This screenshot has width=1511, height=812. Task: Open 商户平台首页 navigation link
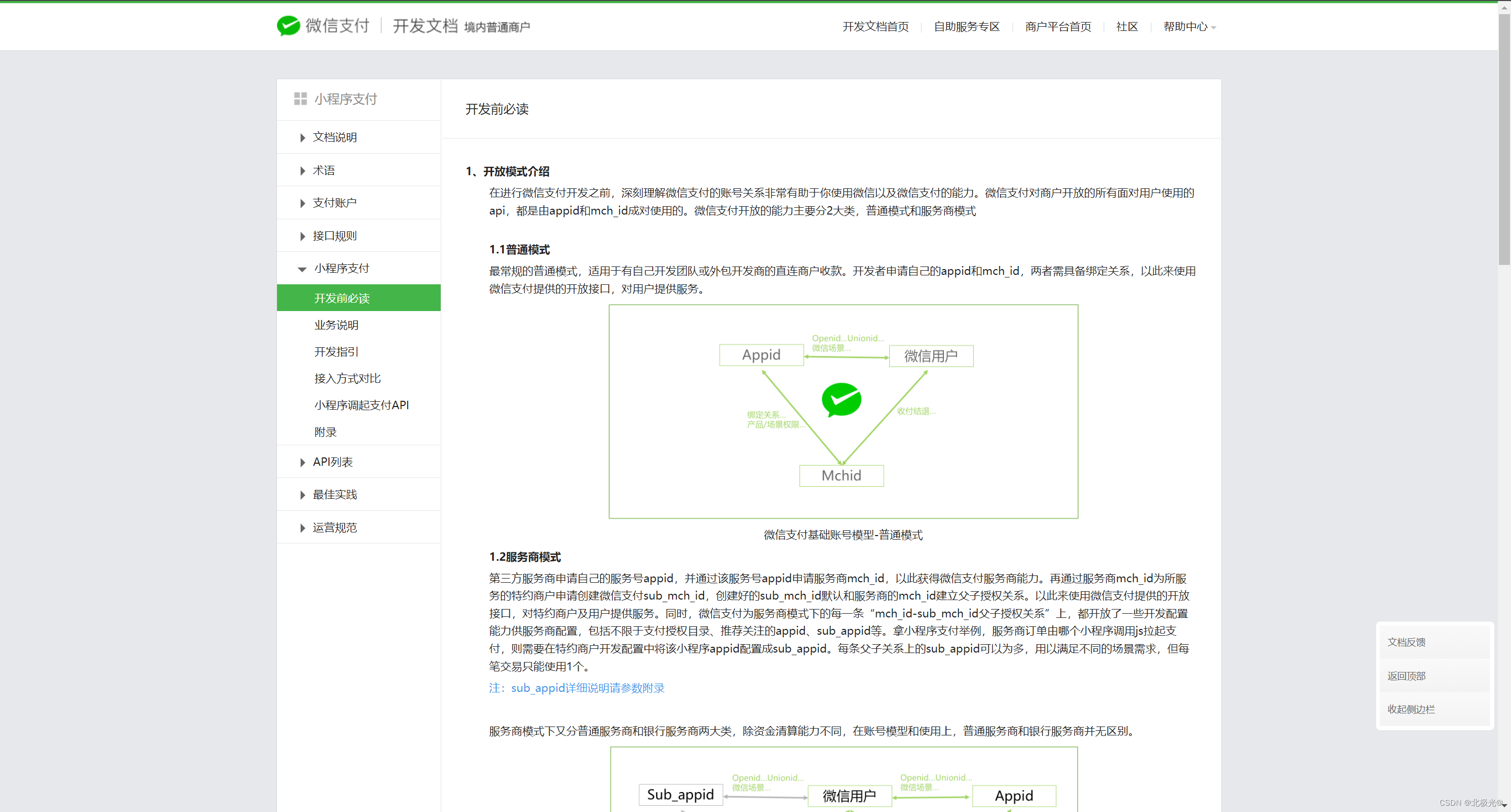(1058, 26)
